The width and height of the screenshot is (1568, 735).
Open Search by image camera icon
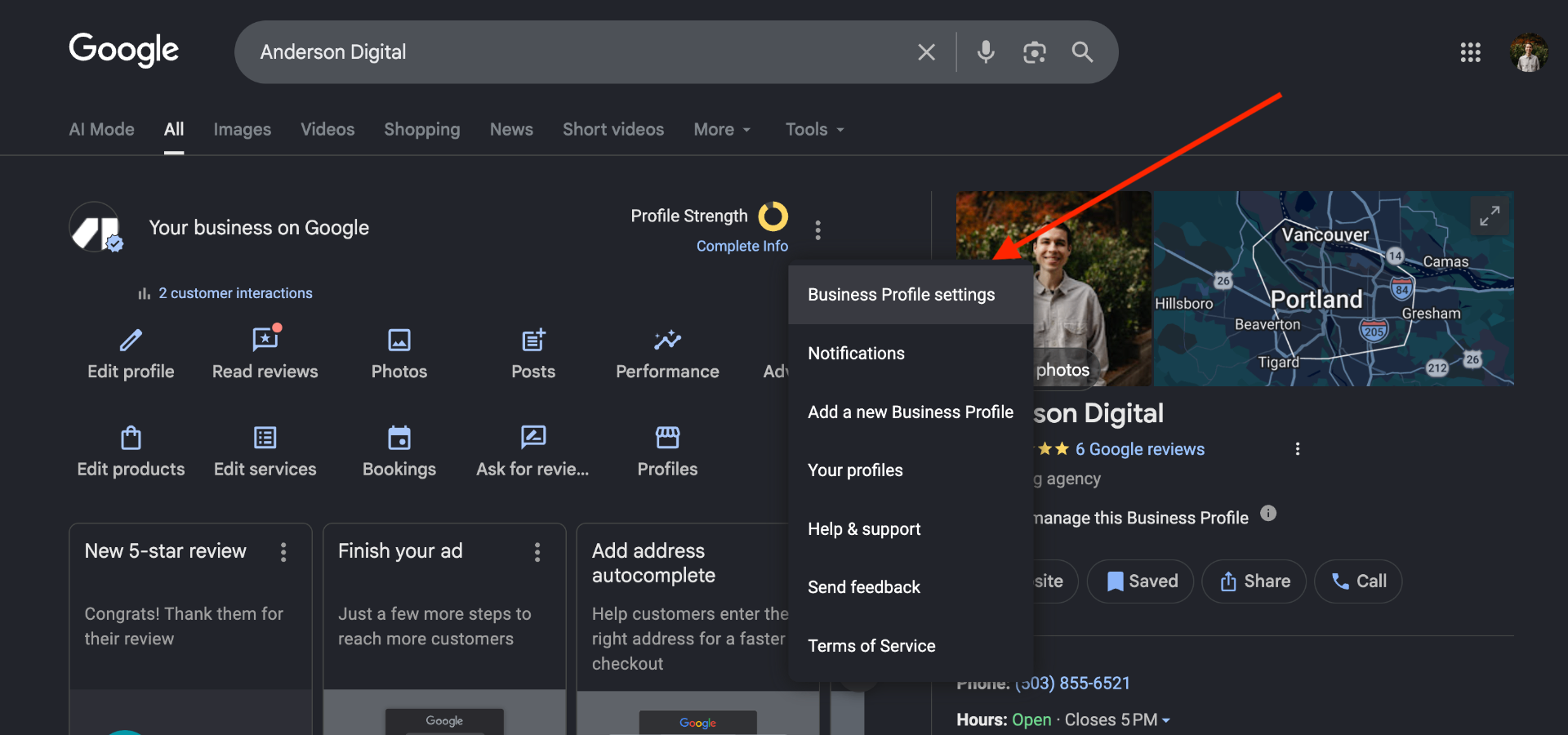[1035, 52]
